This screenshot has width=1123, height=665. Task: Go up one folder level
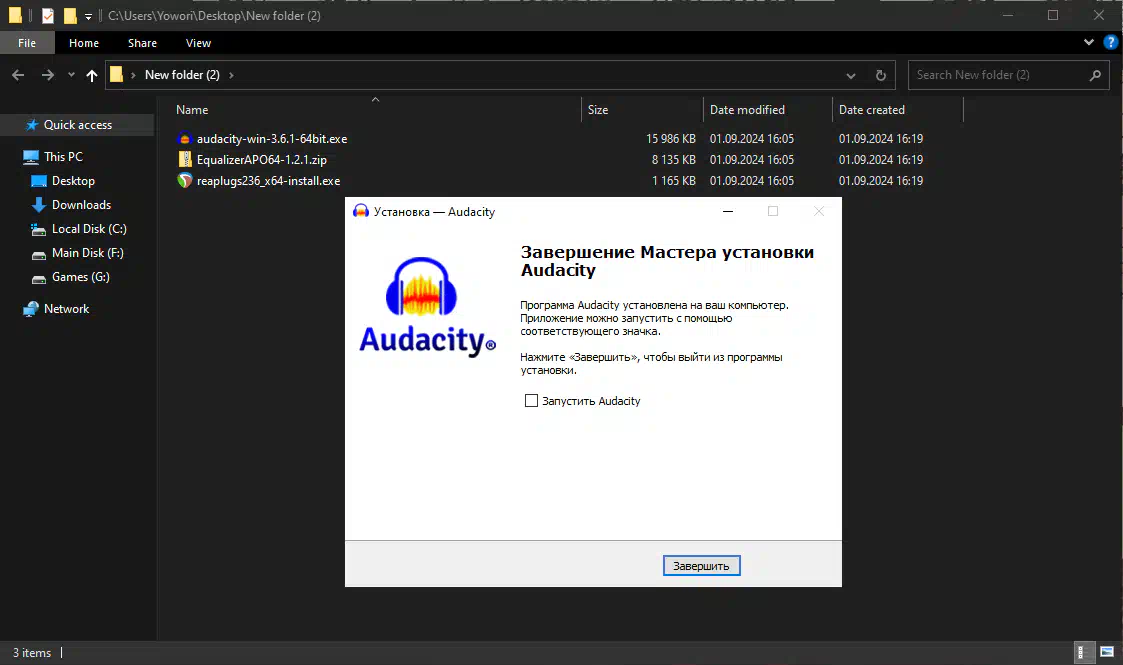(x=92, y=75)
